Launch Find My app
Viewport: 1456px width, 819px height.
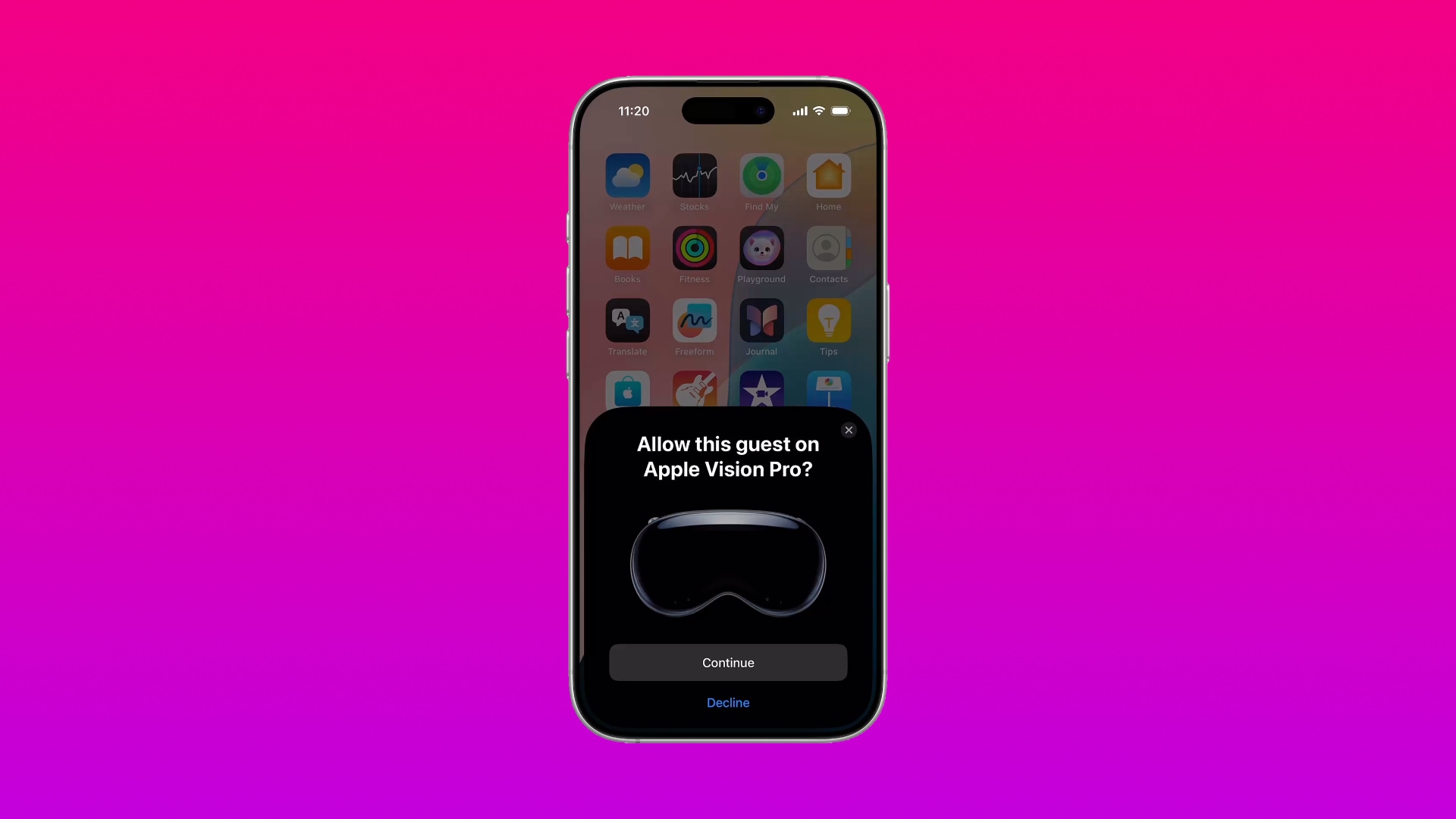[x=762, y=175]
